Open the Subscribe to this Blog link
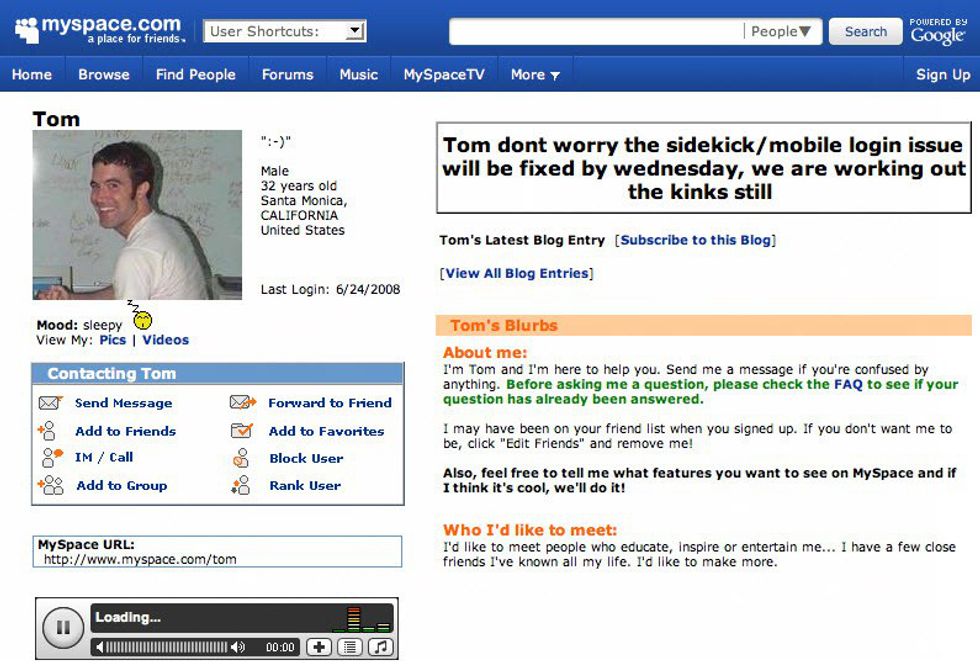The image size is (980, 664). pos(696,240)
